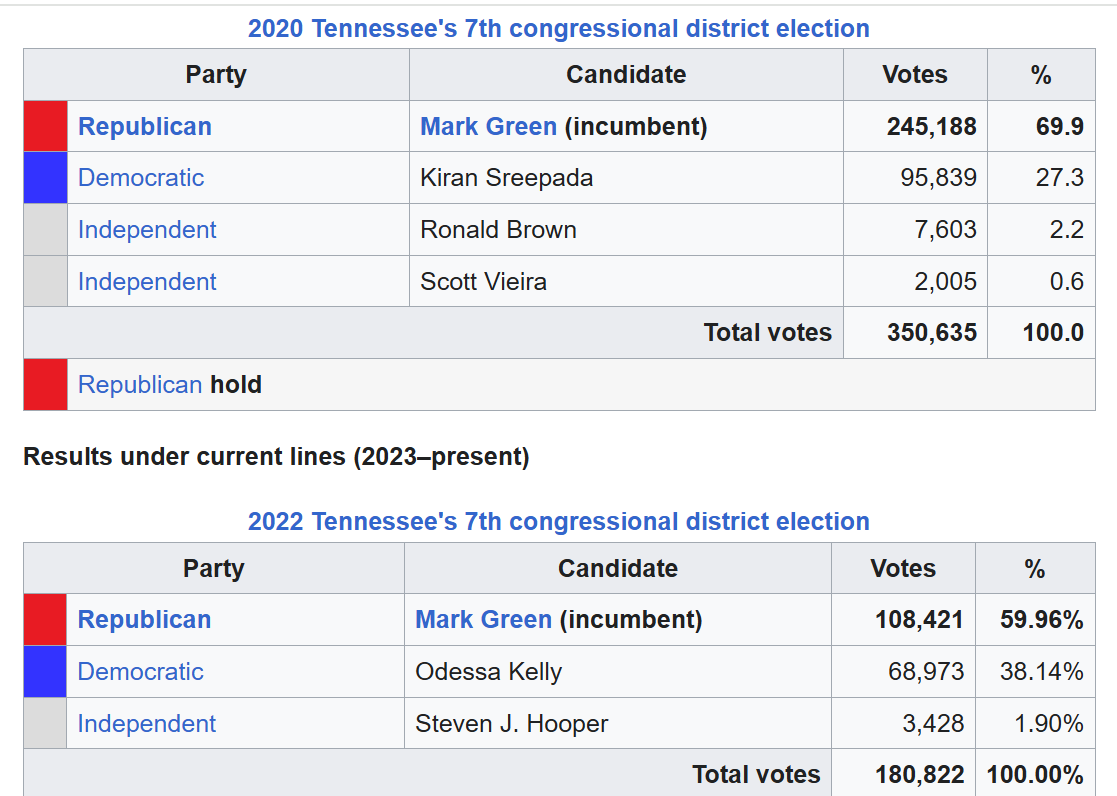The width and height of the screenshot is (1117, 796).
Task: Click red color cell in Republican hold row
Action: (46, 385)
